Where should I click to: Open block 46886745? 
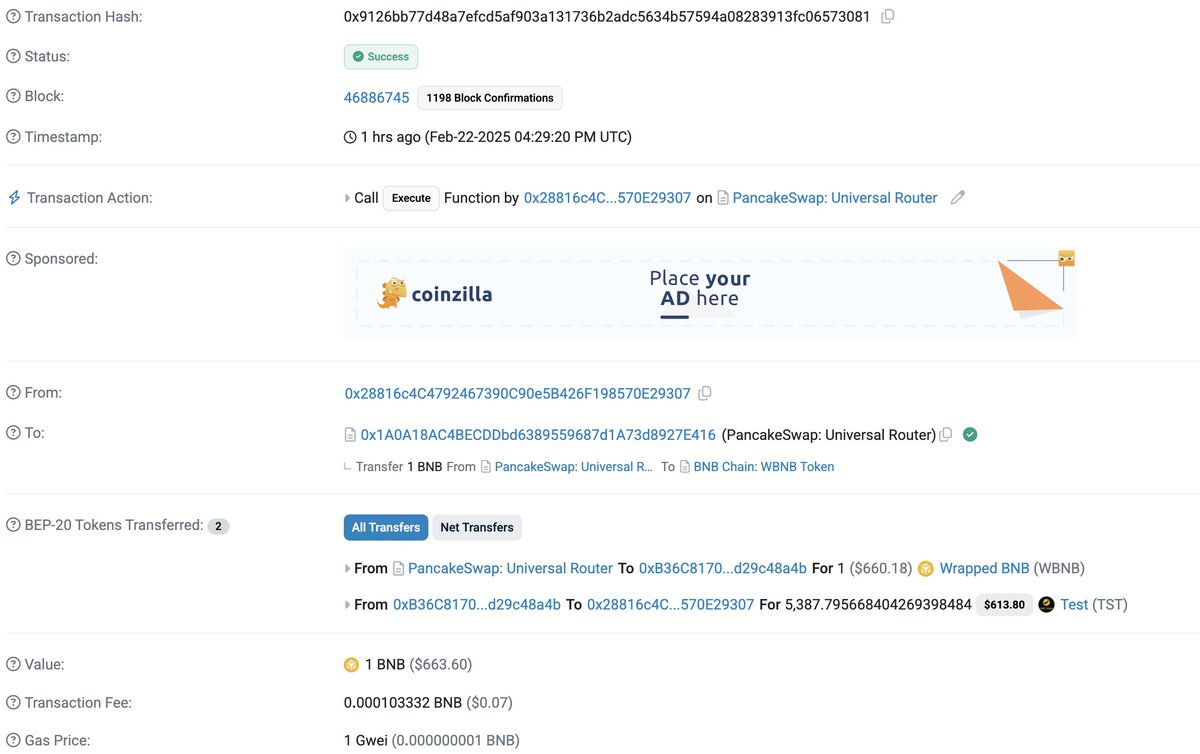tap(377, 97)
